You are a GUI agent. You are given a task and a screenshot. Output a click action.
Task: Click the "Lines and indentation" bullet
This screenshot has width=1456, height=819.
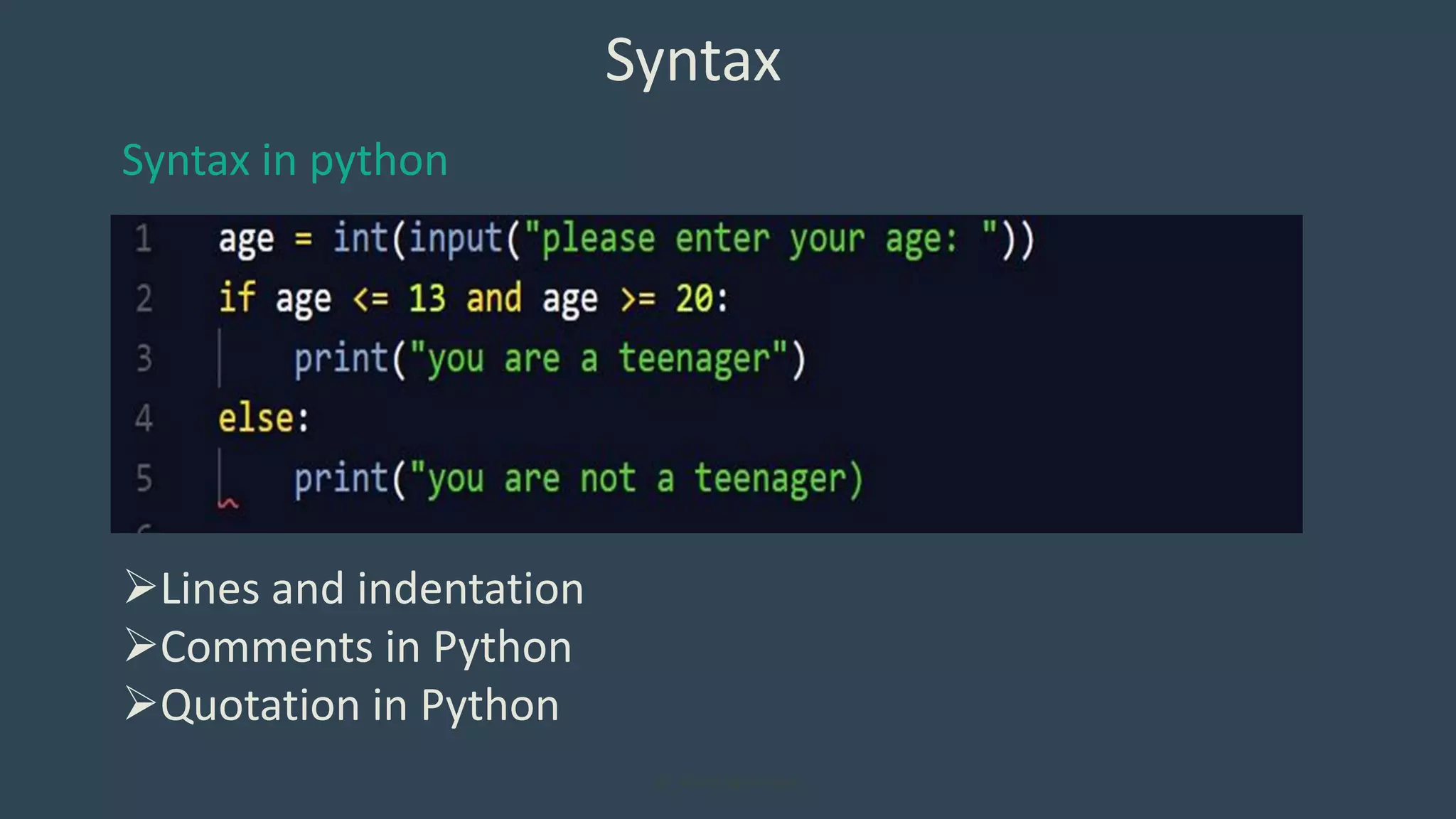pyautogui.click(x=373, y=589)
